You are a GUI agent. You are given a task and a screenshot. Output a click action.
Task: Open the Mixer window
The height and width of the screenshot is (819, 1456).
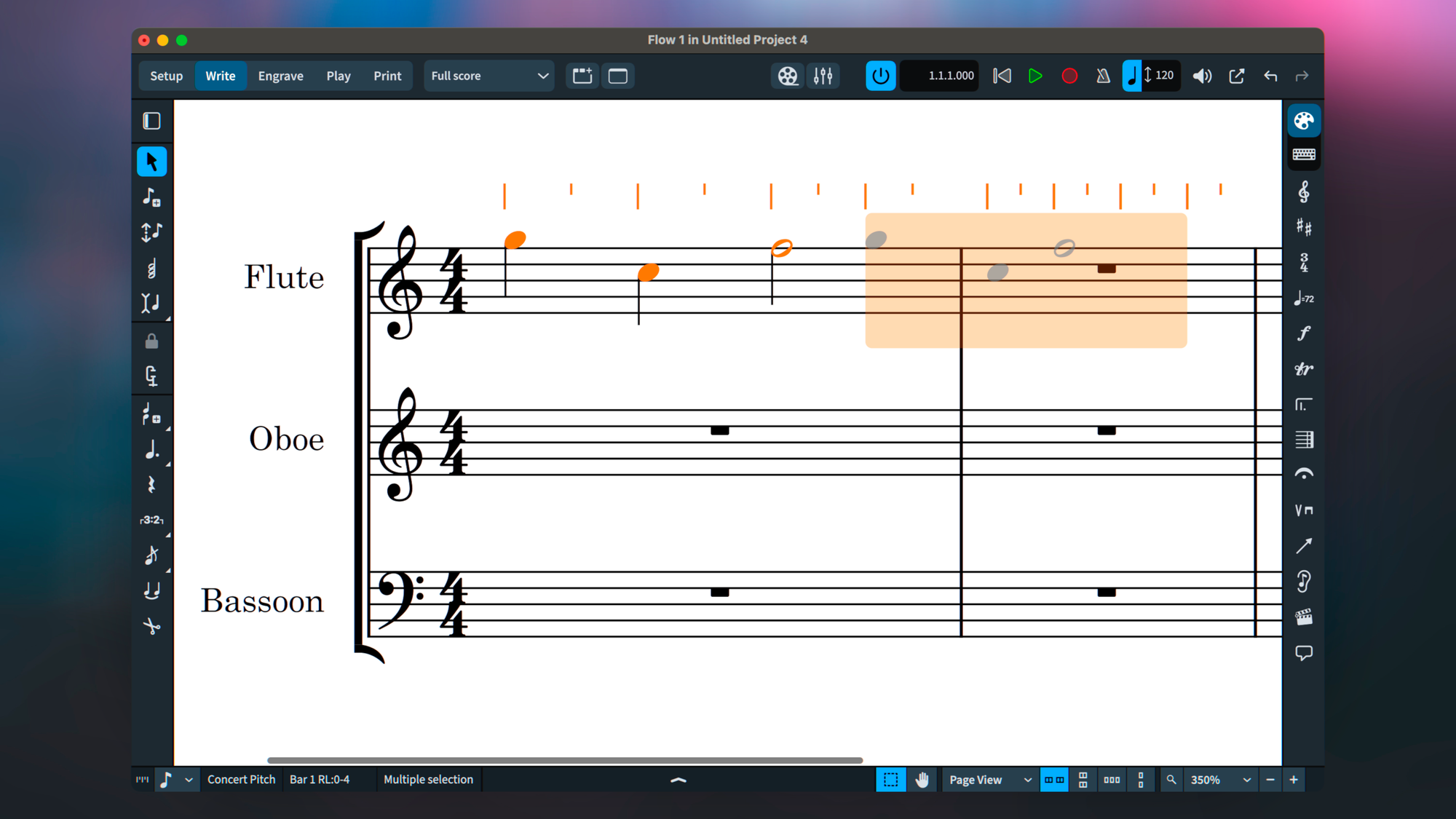tap(823, 76)
